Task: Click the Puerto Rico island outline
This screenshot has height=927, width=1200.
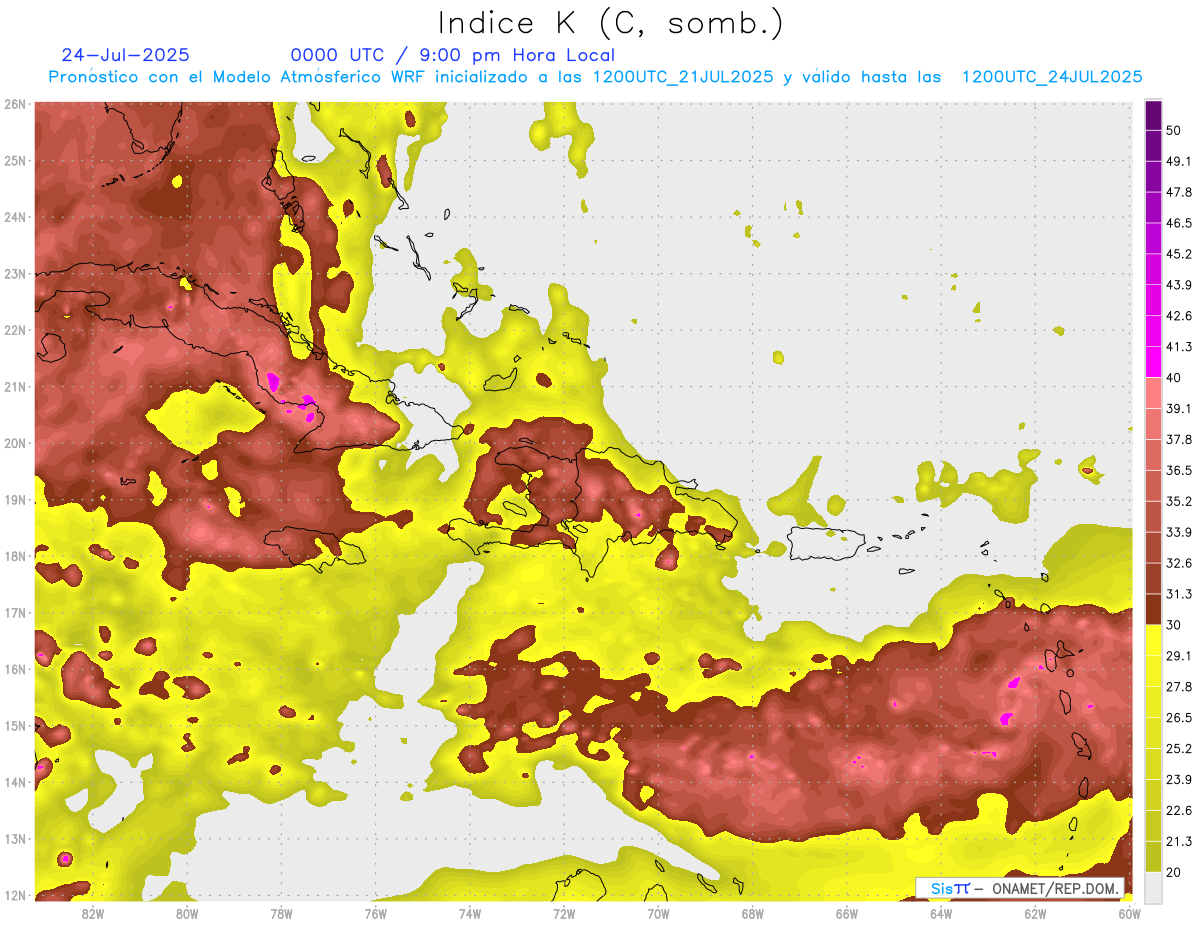Action: coord(825,542)
